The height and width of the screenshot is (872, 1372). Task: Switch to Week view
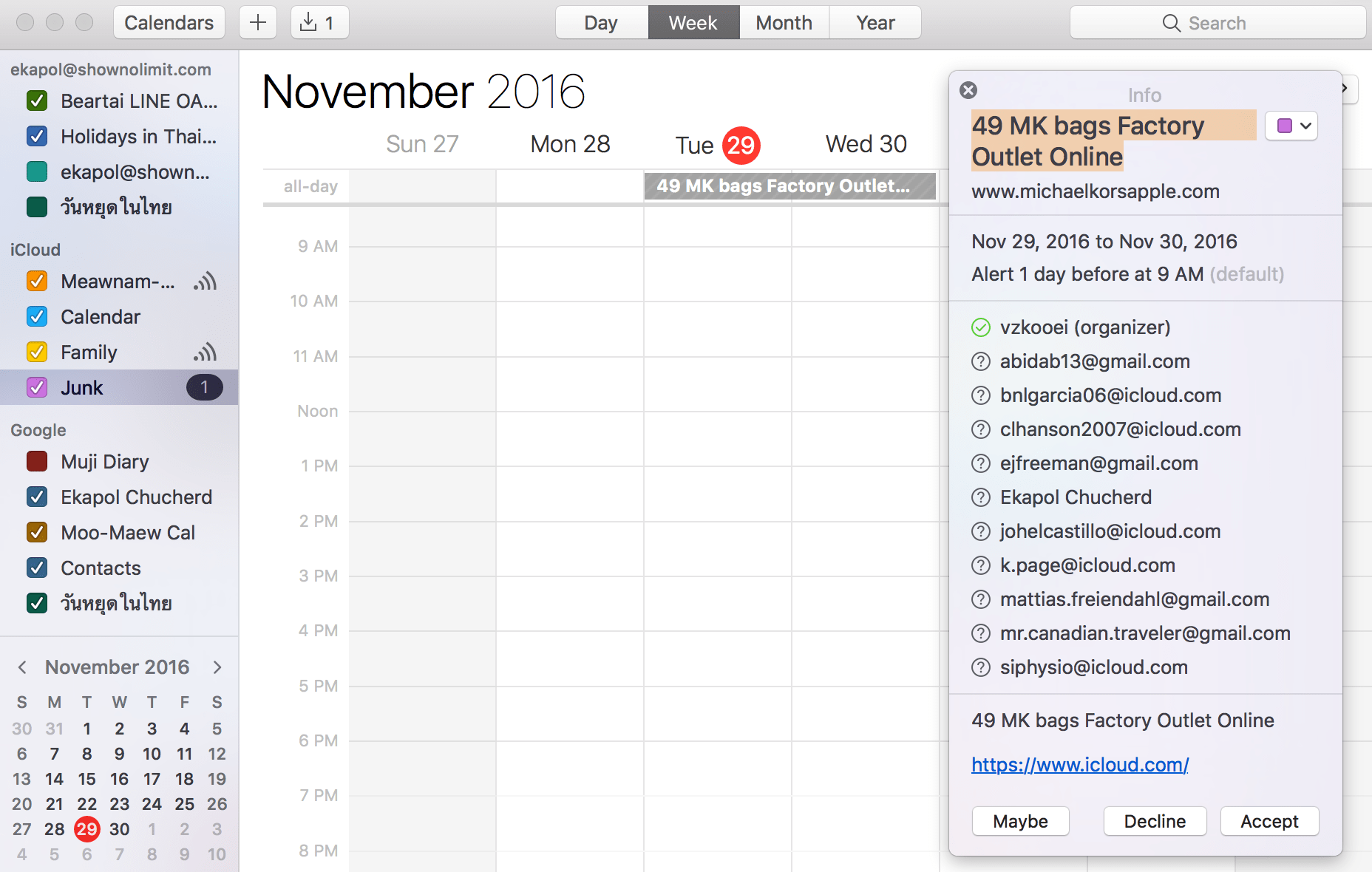coord(693,22)
